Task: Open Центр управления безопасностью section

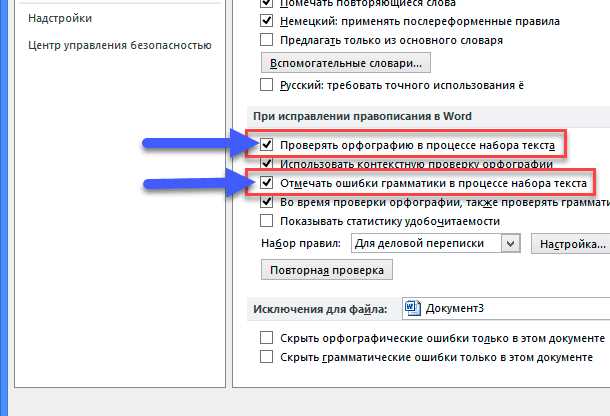Action: tap(120, 45)
